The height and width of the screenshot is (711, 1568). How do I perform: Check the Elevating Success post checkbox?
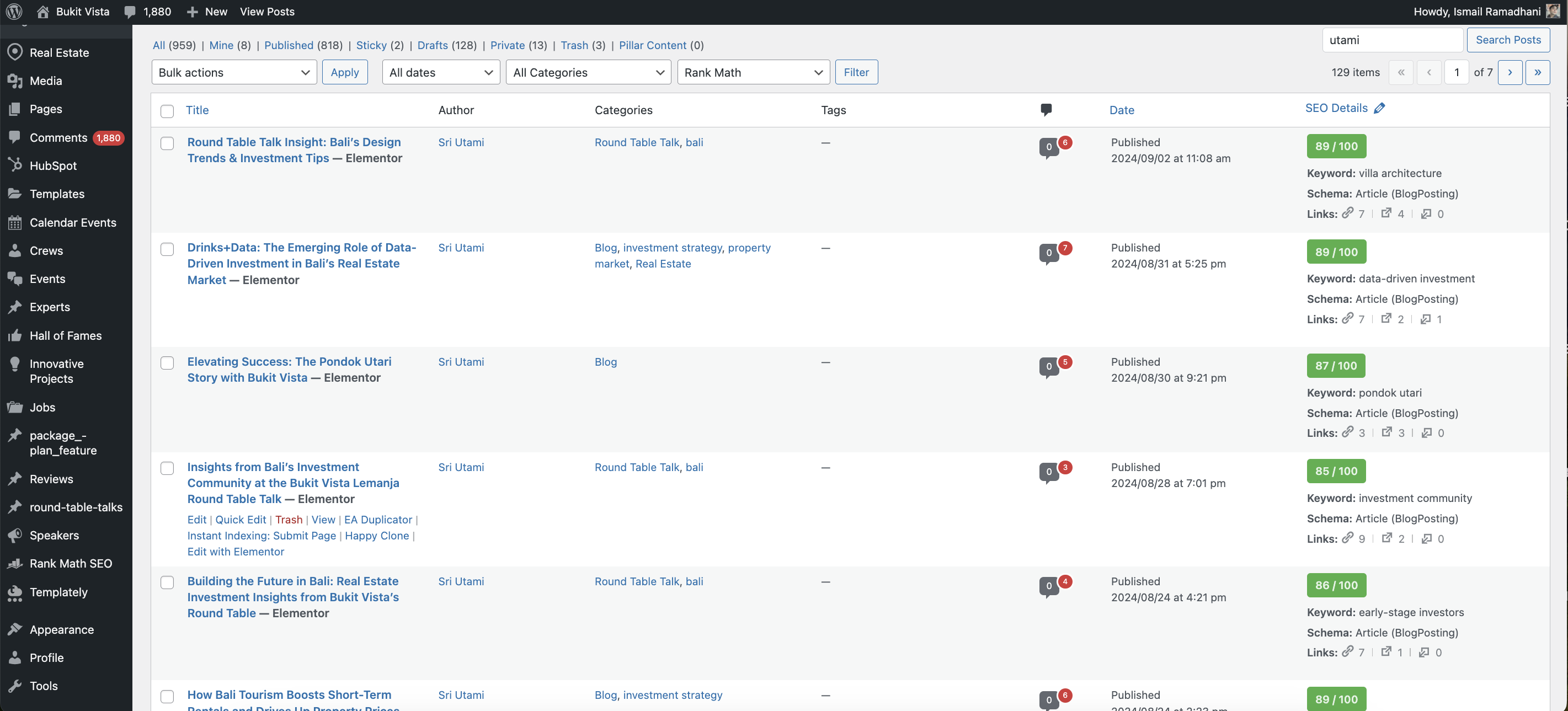[167, 363]
